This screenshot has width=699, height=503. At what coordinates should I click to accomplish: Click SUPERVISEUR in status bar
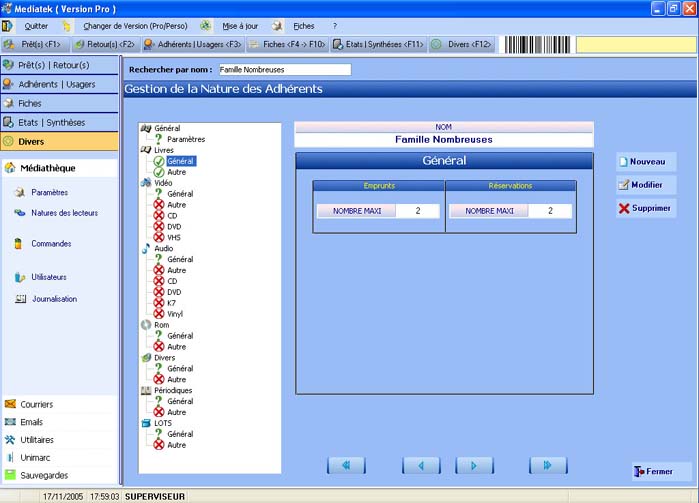click(155, 497)
